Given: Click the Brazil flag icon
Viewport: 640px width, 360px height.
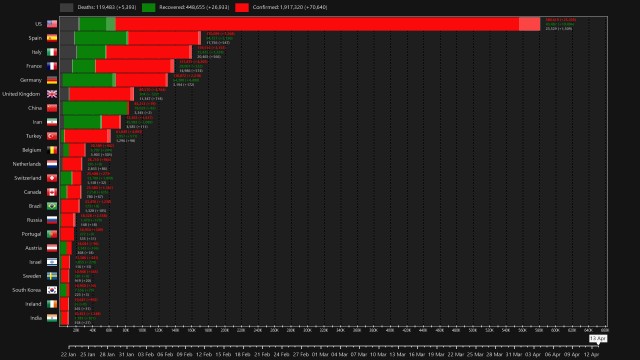Looking at the screenshot, I should tap(52, 206).
